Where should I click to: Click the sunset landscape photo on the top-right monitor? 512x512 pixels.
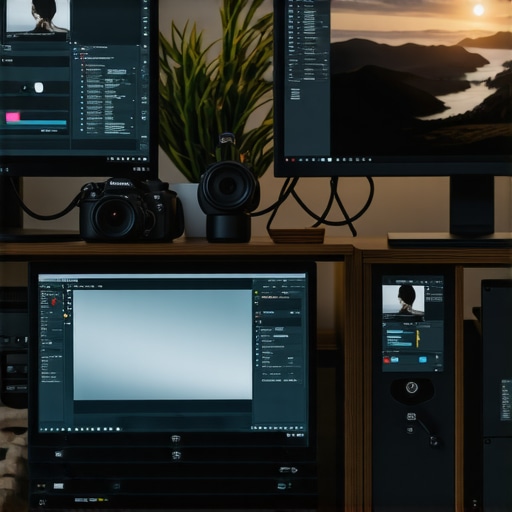[421, 77]
